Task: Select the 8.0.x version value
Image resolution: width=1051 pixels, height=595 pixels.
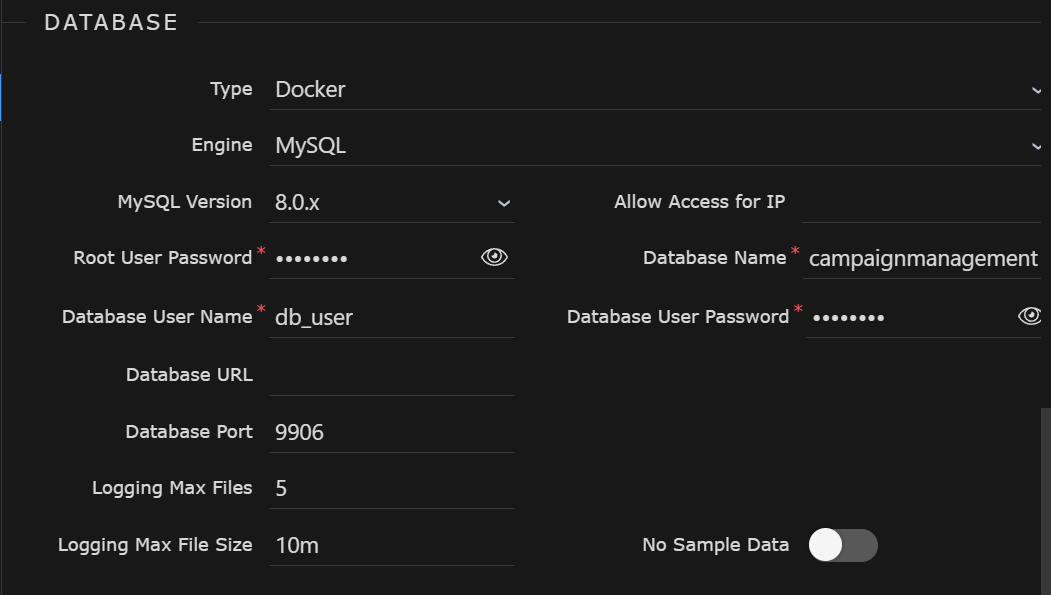Action: pyautogui.click(x=295, y=201)
